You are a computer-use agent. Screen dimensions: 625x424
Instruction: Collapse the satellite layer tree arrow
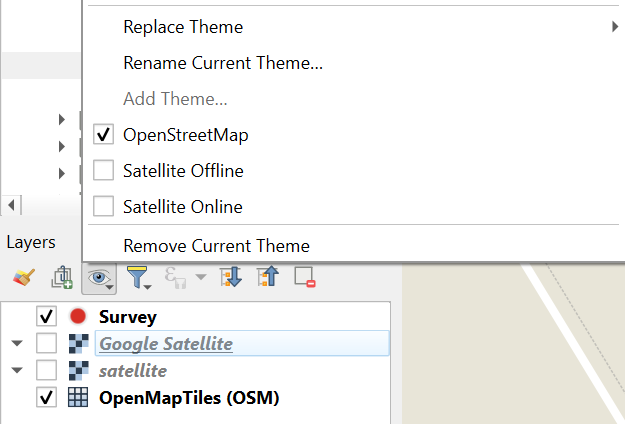pos(17,371)
